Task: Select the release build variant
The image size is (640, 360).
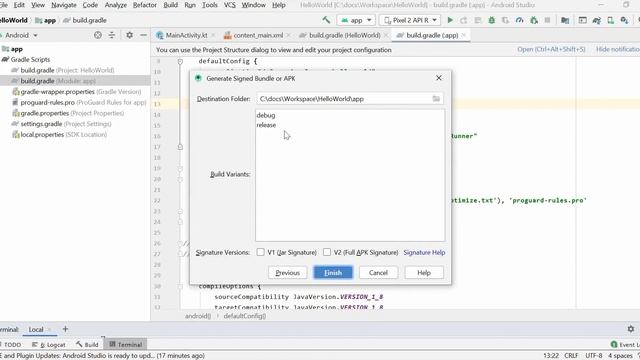Action: 266,125
